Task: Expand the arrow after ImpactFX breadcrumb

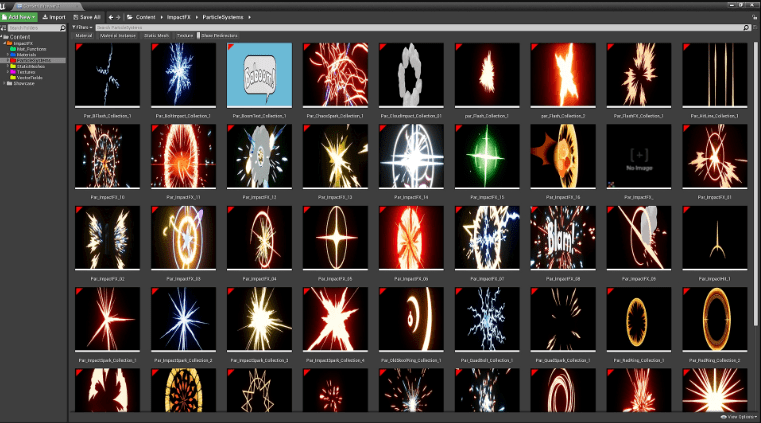Action: (x=197, y=17)
